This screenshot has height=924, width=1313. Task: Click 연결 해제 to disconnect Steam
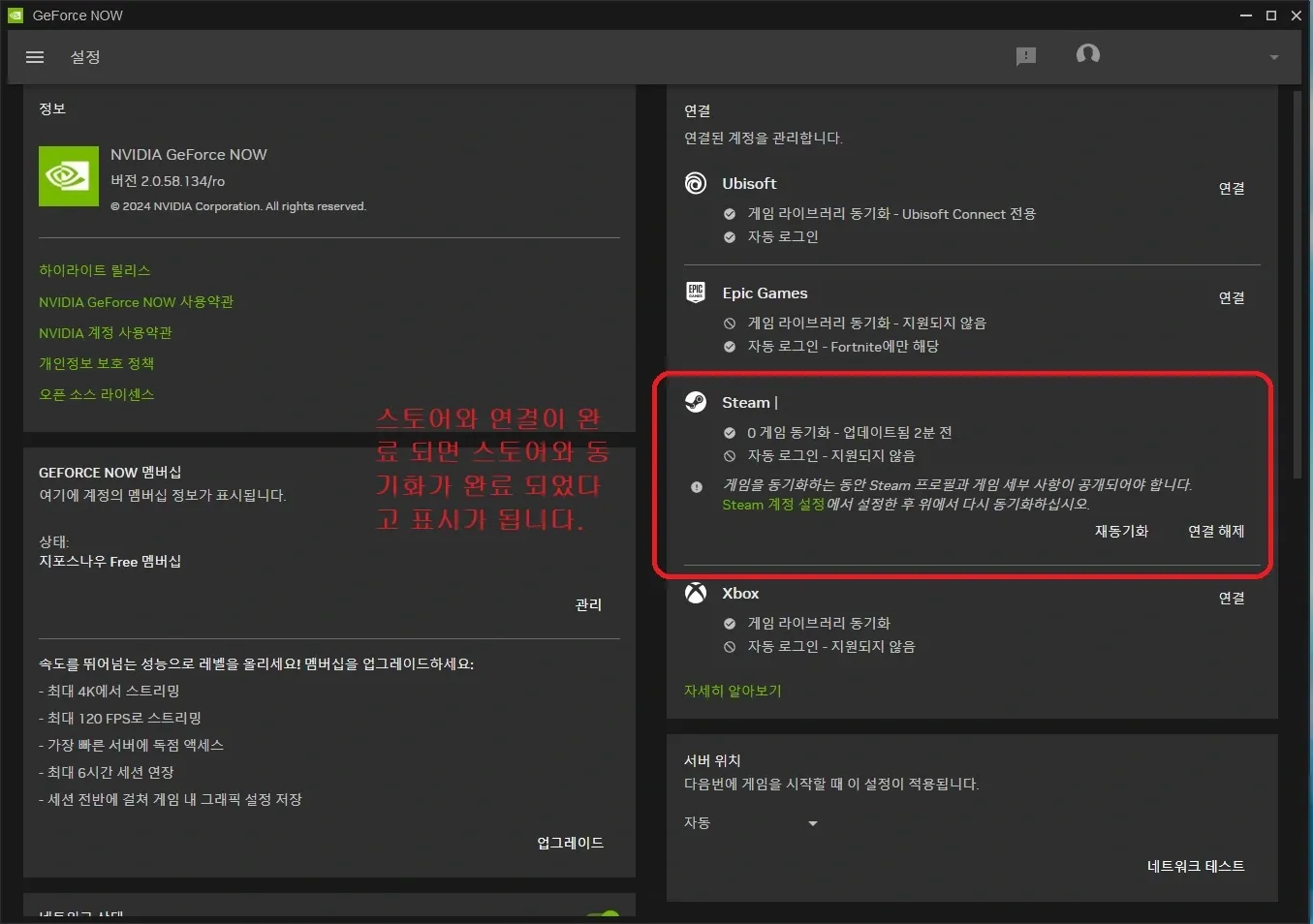coord(1216,531)
